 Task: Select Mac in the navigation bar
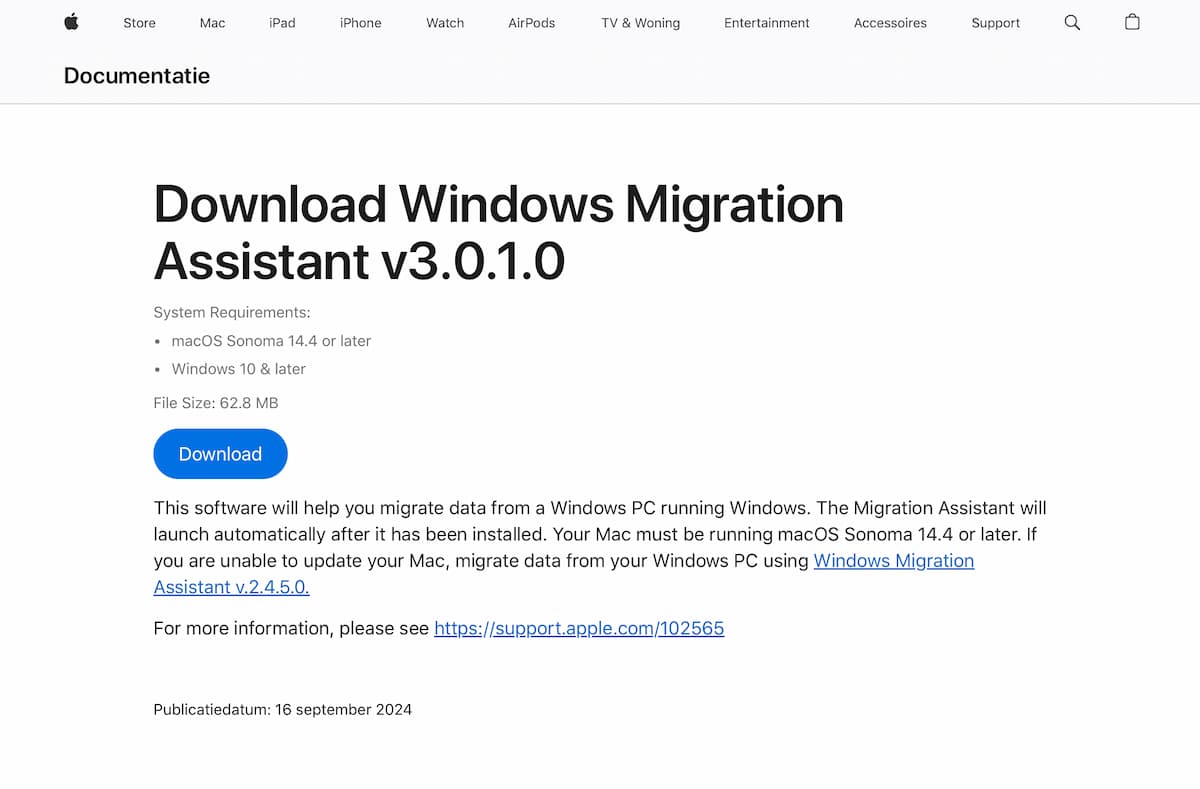tap(212, 23)
